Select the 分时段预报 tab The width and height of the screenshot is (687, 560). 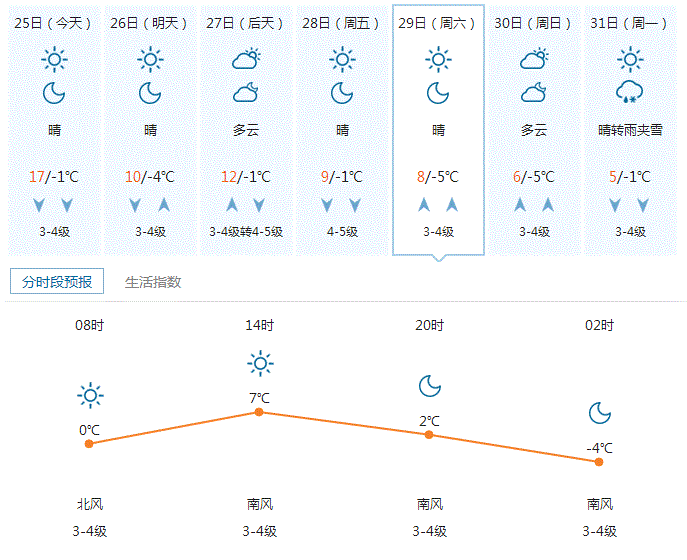[57, 282]
